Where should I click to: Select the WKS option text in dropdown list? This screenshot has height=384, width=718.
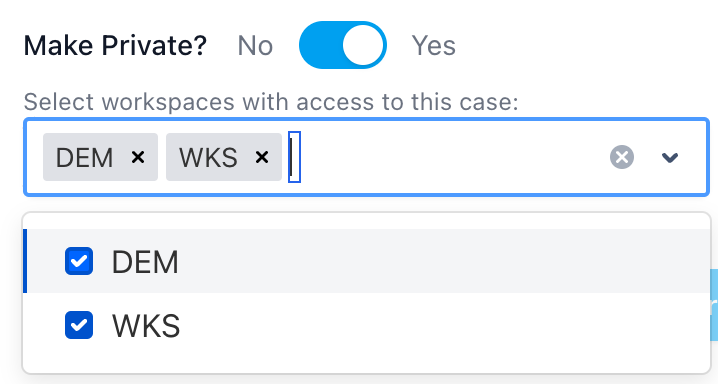coord(146,326)
